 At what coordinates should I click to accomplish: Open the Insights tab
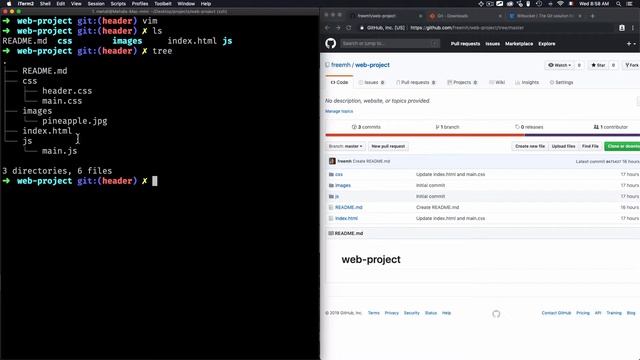tap(527, 82)
